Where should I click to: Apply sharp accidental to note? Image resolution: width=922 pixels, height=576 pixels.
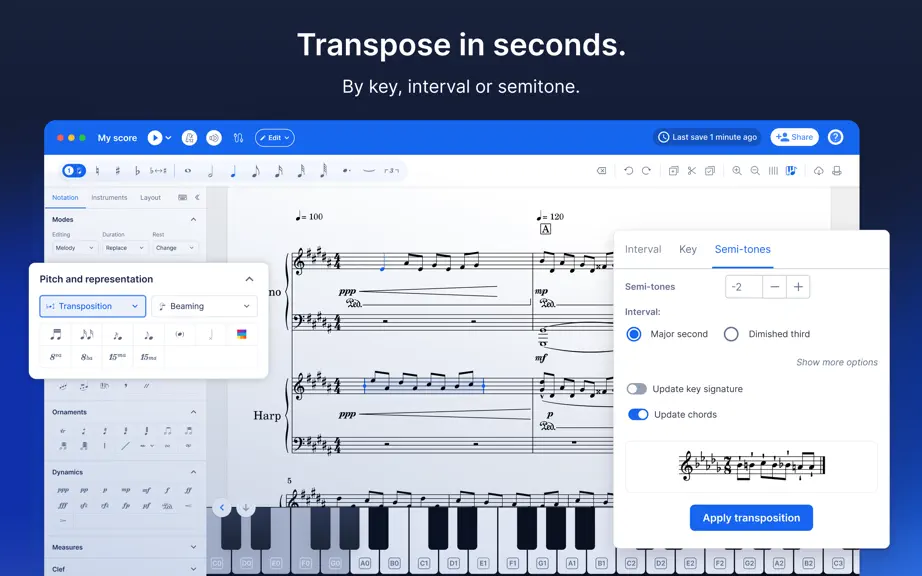point(118,170)
